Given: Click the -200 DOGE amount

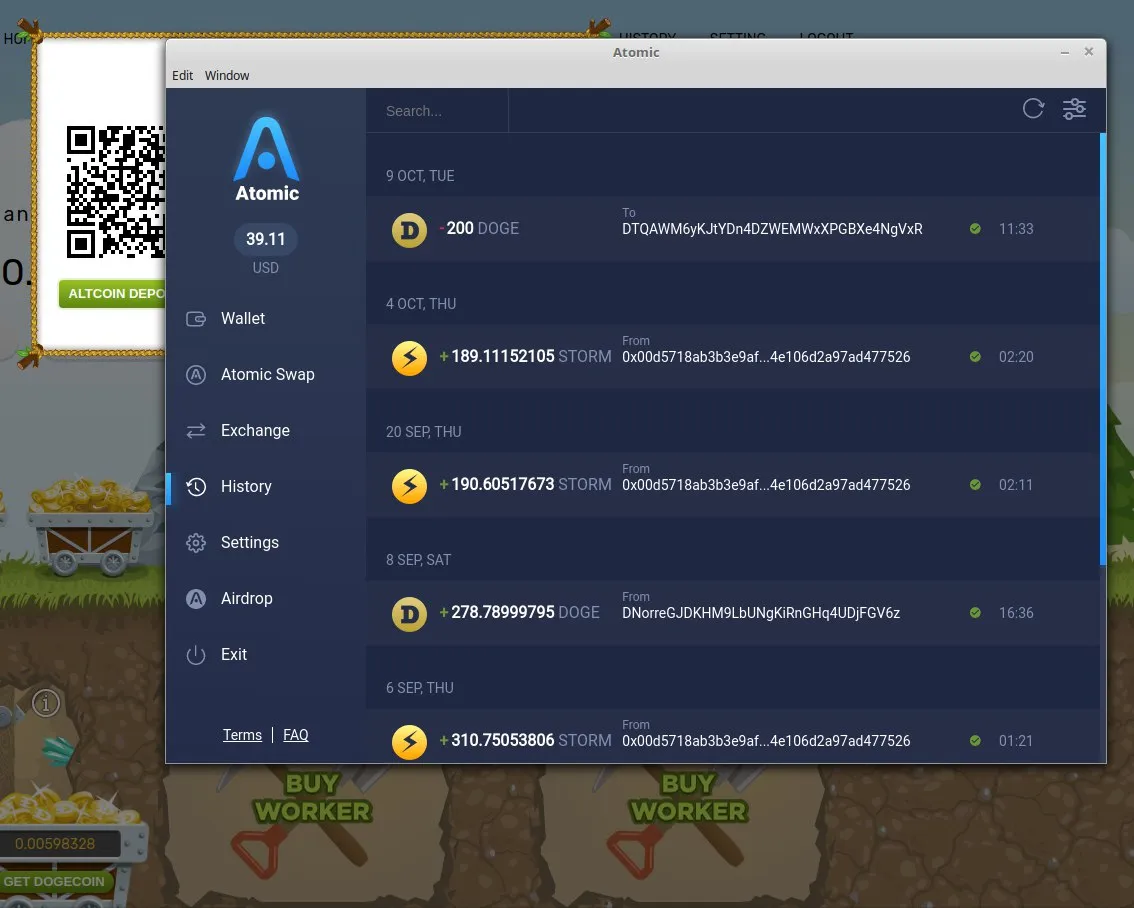Looking at the screenshot, I should 479,228.
